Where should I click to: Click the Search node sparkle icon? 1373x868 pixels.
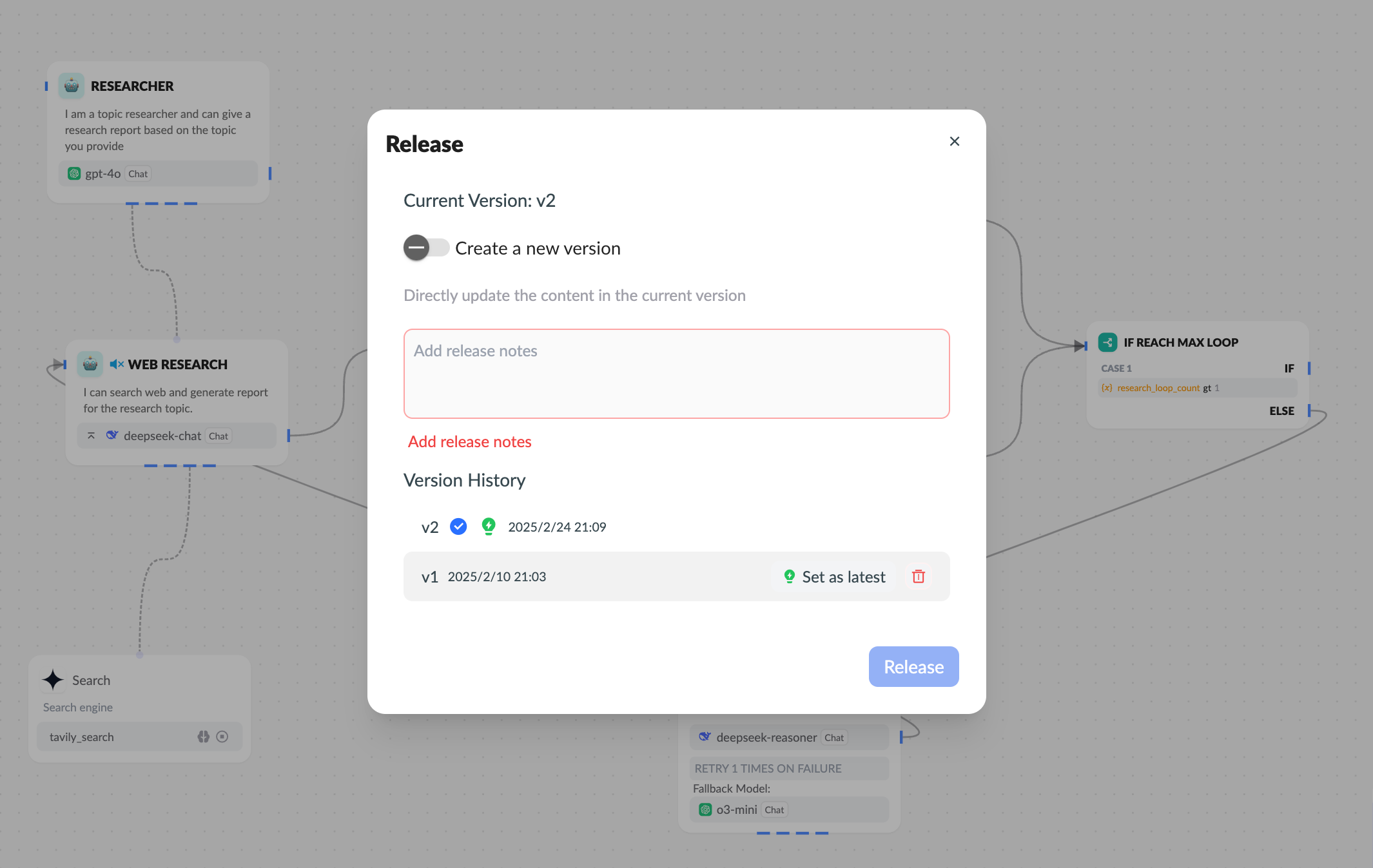click(x=52, y=680)
